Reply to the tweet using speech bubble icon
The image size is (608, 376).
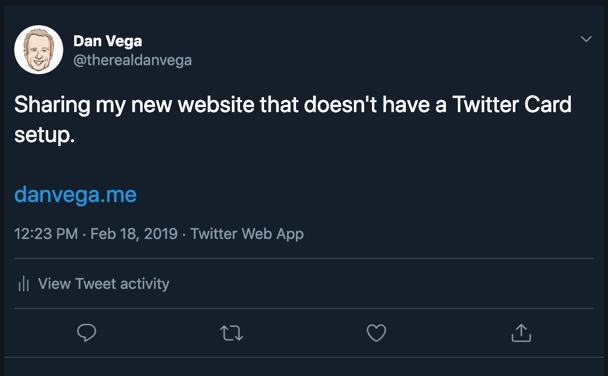[86, 333]
